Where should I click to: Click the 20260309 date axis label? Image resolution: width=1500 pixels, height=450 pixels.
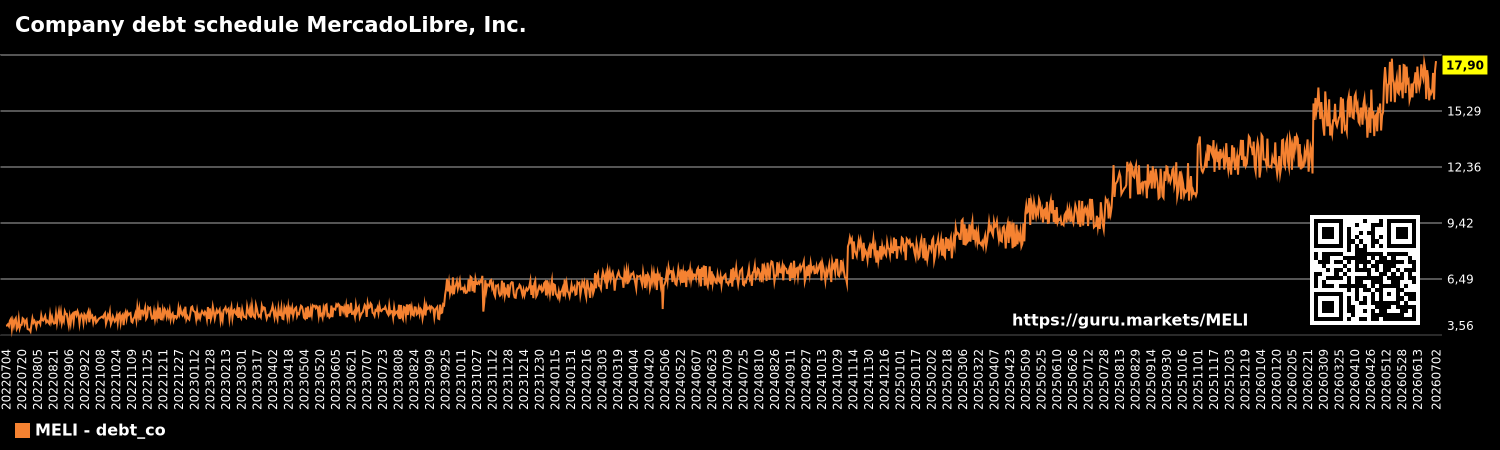tap(1325, 378)
